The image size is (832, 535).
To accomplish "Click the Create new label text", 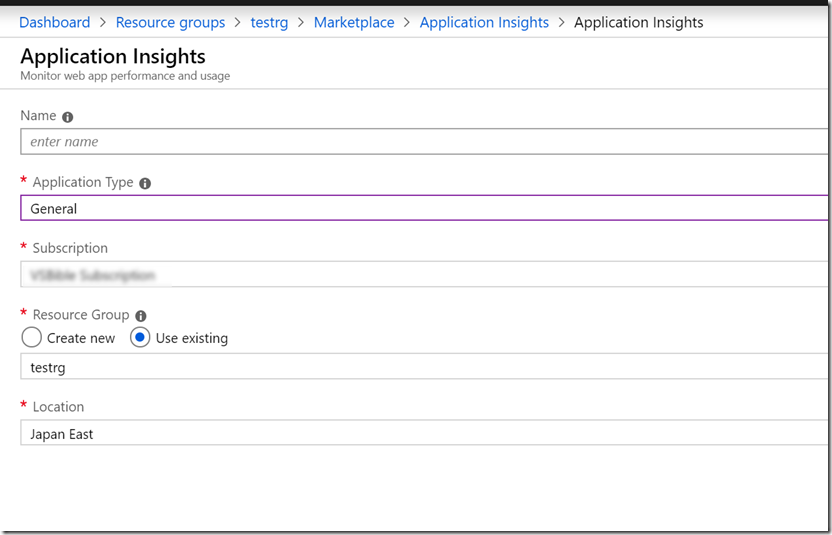I will click(81, 339).
